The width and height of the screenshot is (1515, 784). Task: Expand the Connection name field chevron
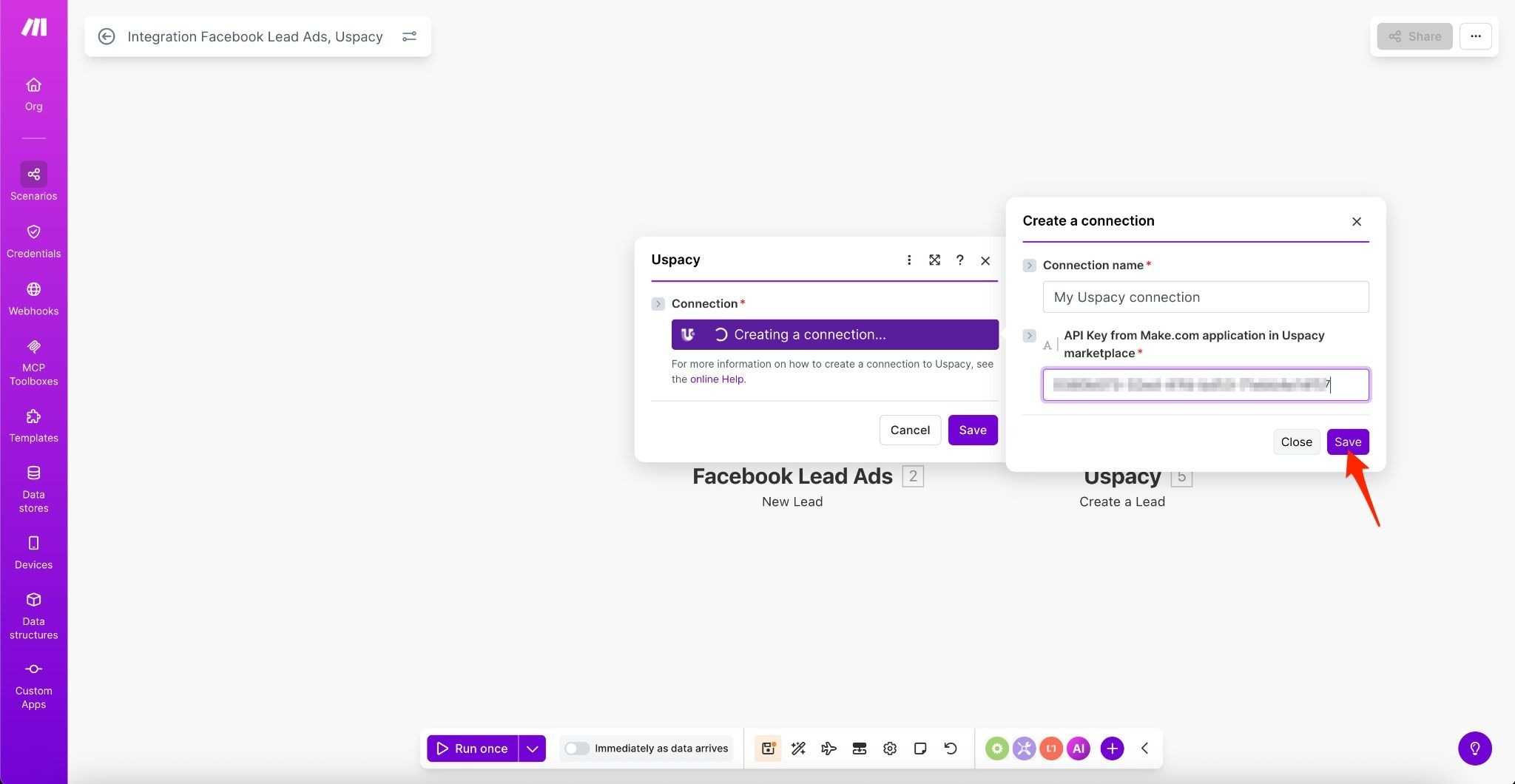pyautogui.click(x=1029, y=266)
